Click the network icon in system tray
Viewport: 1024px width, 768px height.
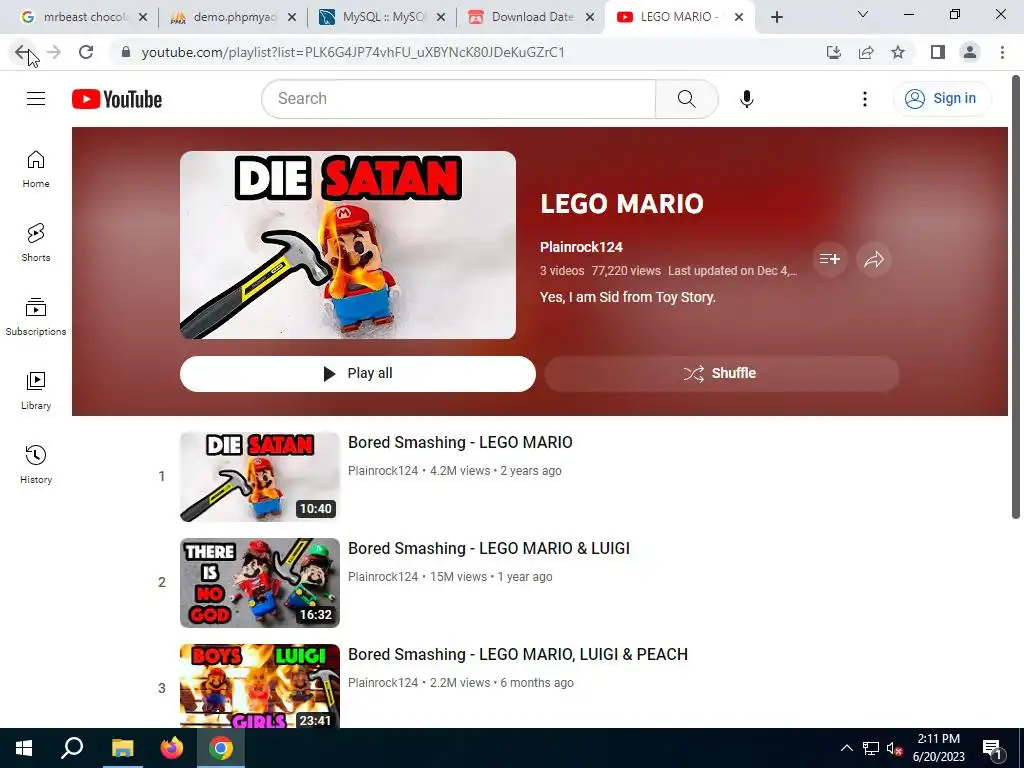click(x=871, y=748)
